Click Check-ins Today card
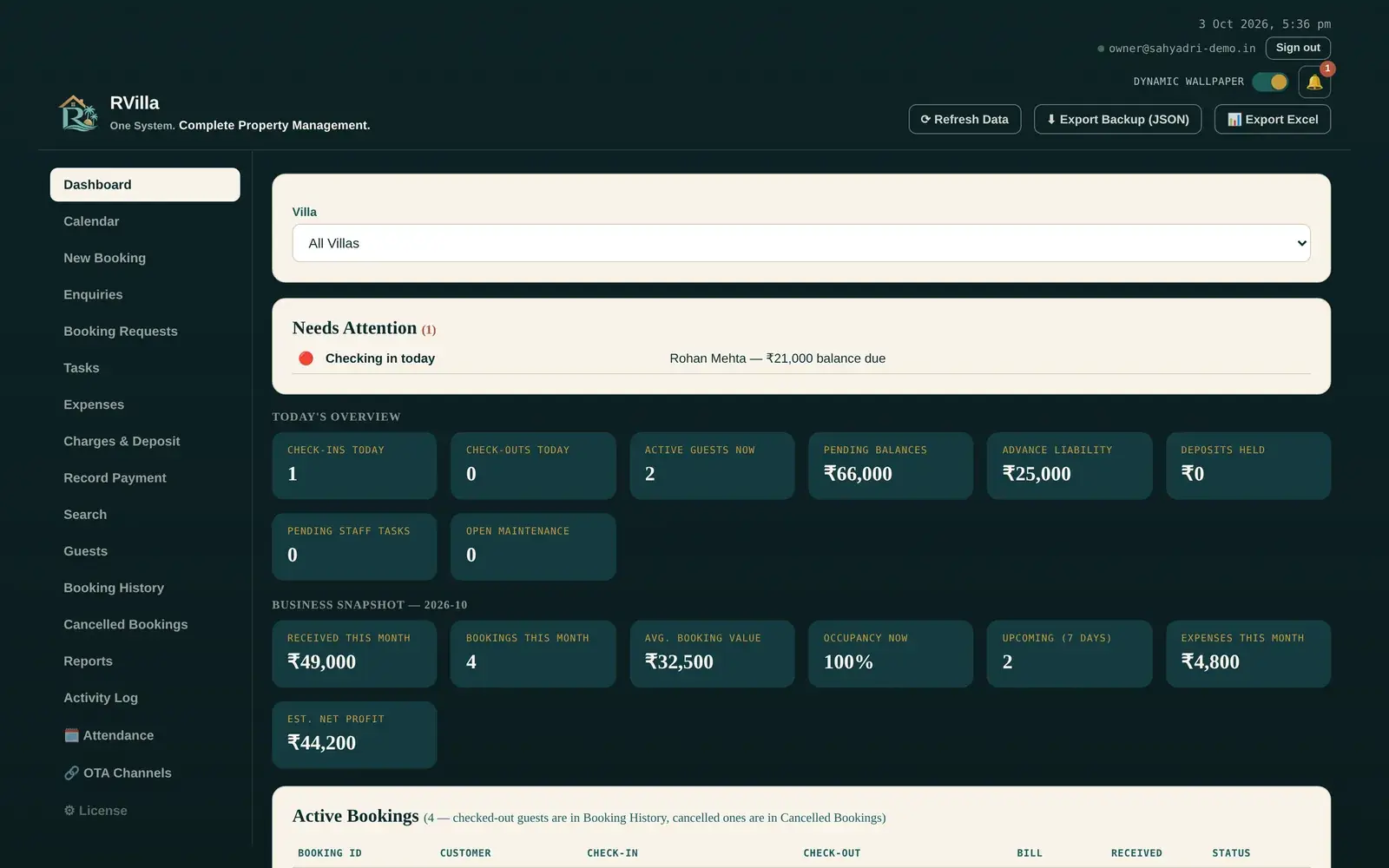 [x=354, y=465]
